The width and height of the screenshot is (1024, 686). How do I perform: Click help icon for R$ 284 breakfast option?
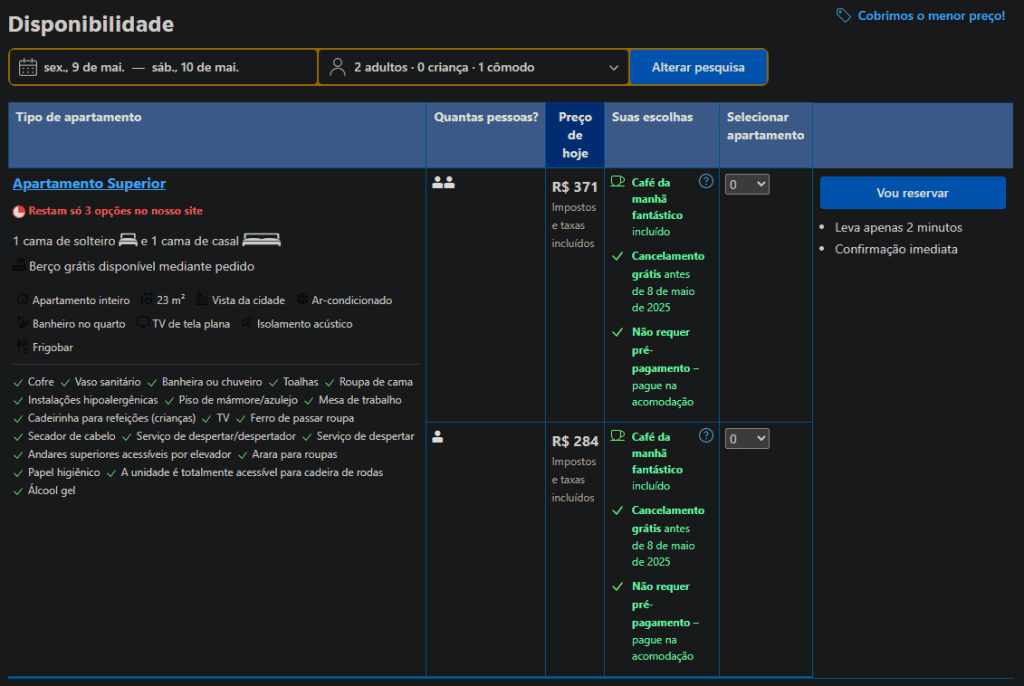point(706,436)
